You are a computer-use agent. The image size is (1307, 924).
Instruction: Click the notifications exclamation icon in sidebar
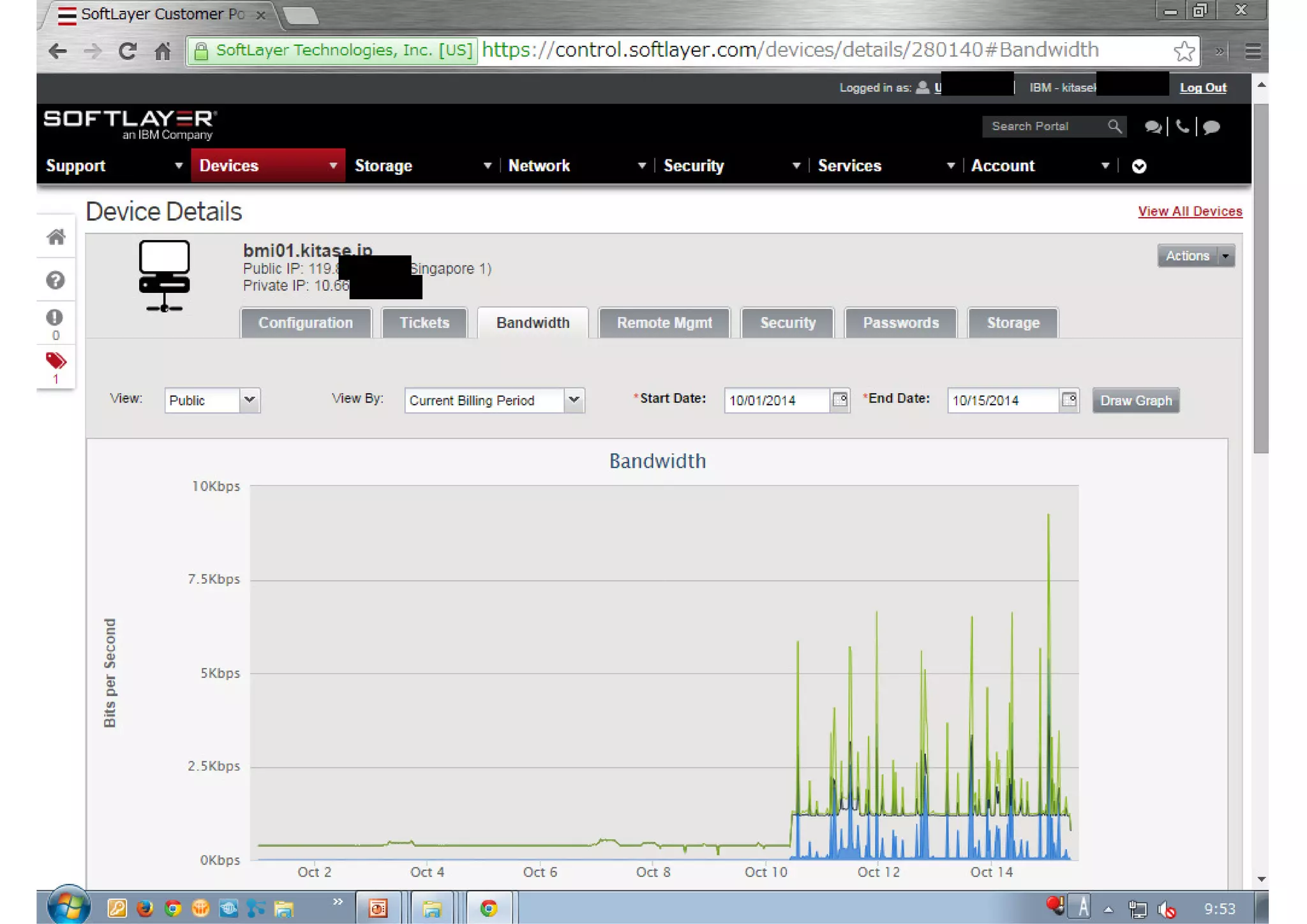point(55,318)
